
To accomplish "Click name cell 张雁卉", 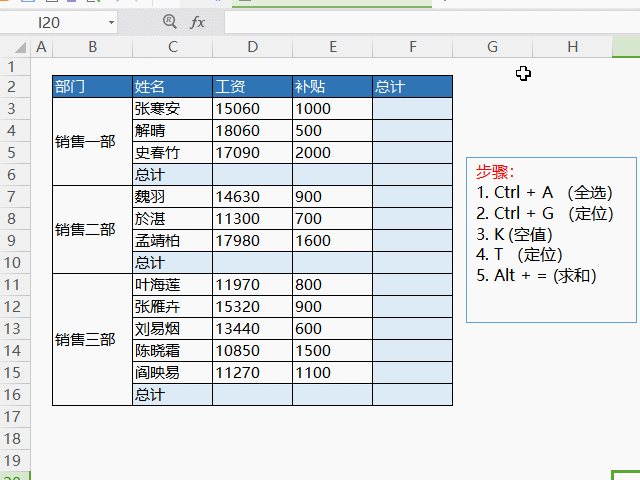I will click(x=173, y=307).
